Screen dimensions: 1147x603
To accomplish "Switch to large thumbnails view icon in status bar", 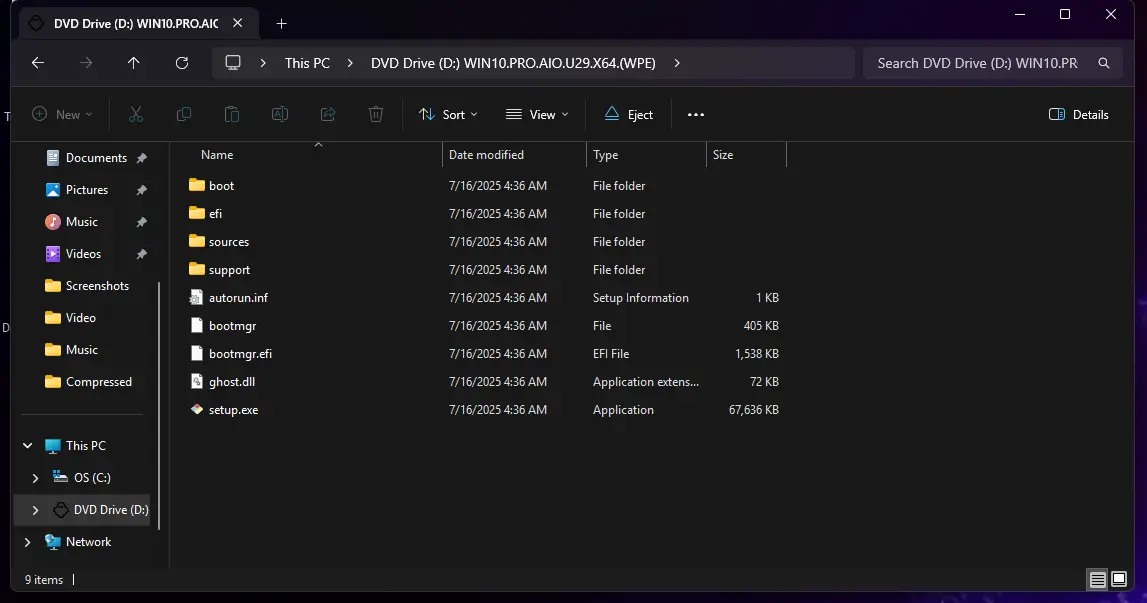I will 1119,580.
